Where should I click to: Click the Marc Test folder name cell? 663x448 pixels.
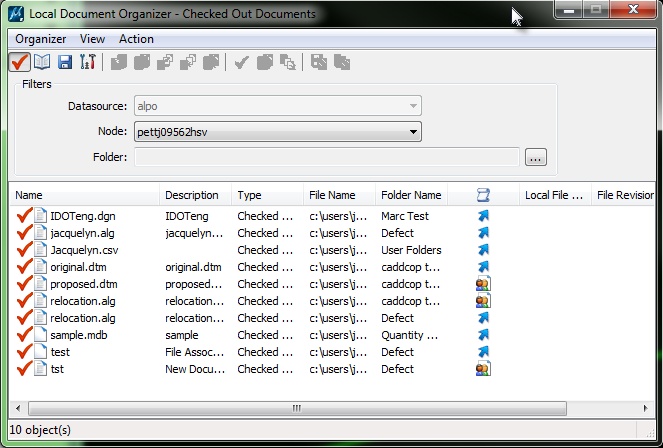click(x=405, y=216)
